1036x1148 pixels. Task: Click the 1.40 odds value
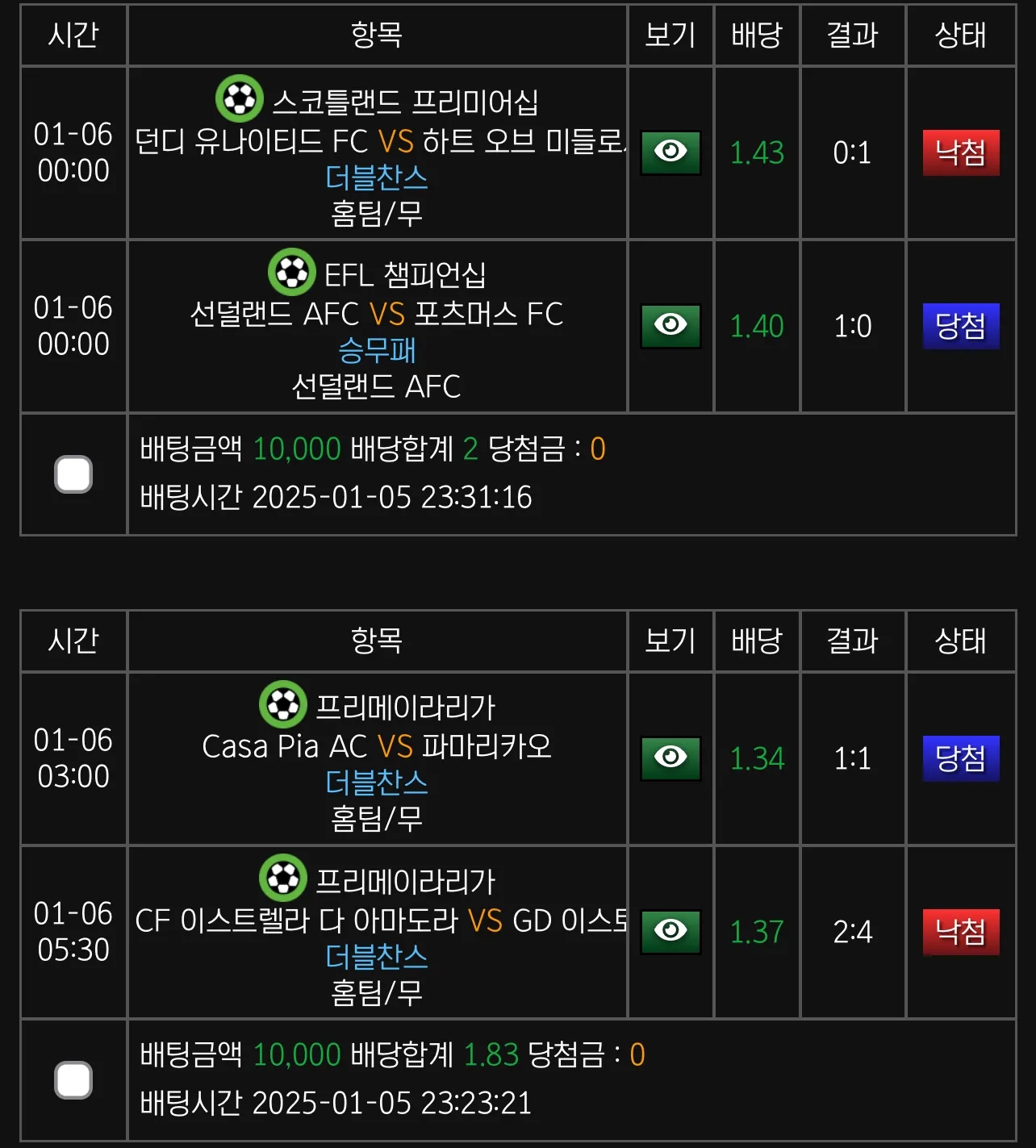tap(757, 326)
